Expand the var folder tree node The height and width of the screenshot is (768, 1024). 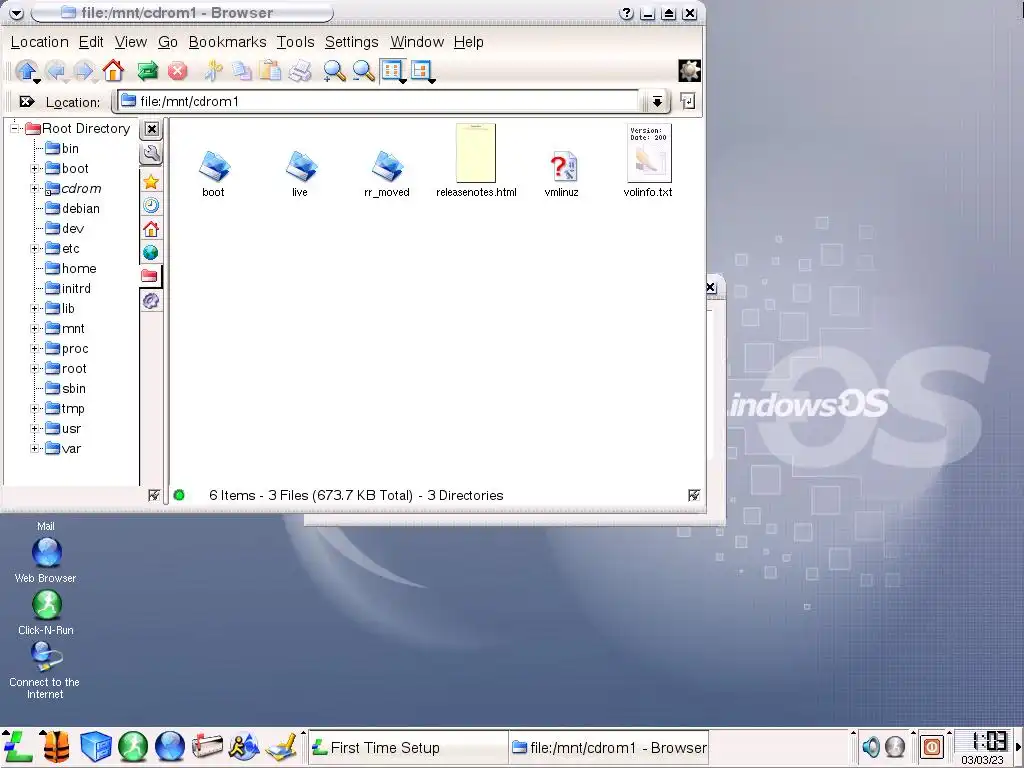pyautogui.click(x=35, y=449)
